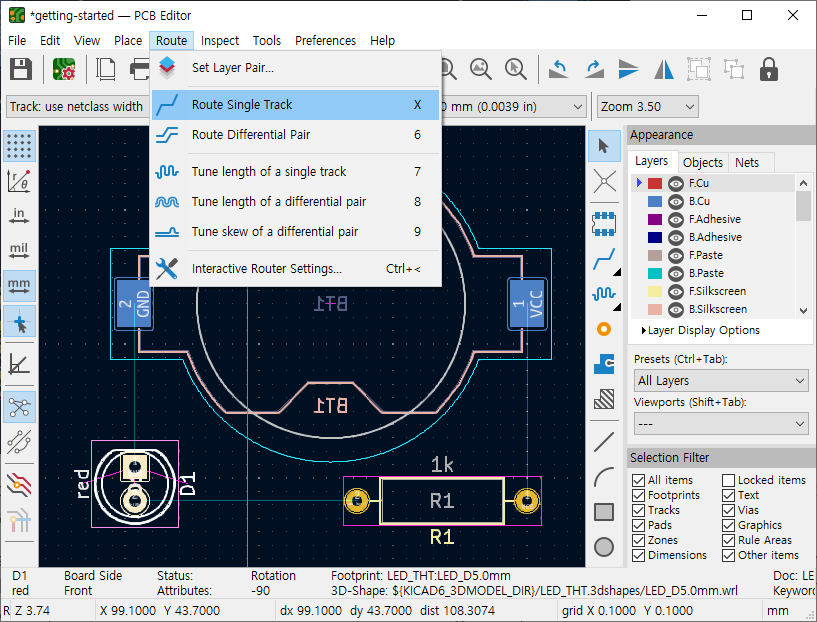Viewport: 817px width, 622px height.
Task: Select the Tune length tool in right toolbar
Action: coord(604,294)
